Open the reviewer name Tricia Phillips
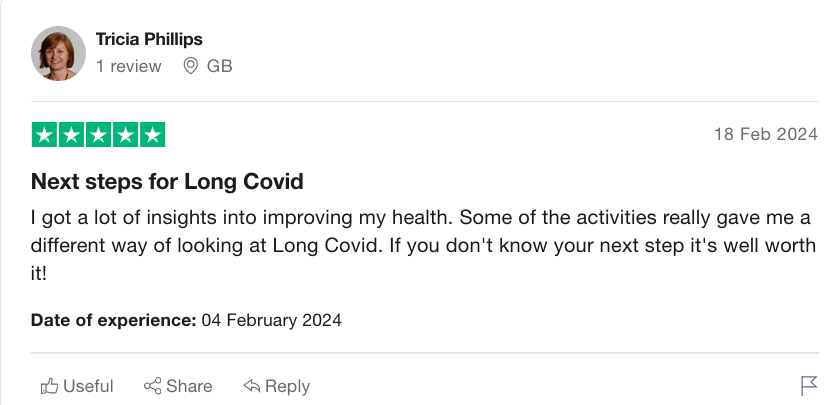This screenshot has width=838, height=405. (149, 39)
